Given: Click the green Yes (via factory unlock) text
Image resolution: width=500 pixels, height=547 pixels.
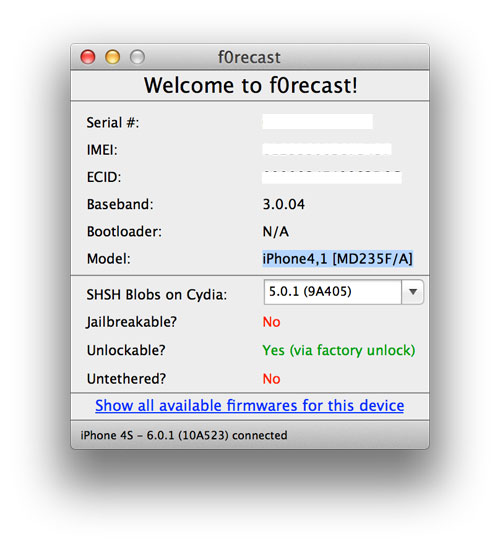Looking at the screenshot, I should [x=338, y=350].
